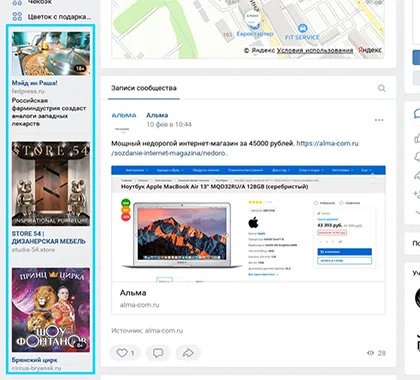420x380 pixels.
Task: Click circus-bryansk.ru ad domain
Action: [36, 368]
